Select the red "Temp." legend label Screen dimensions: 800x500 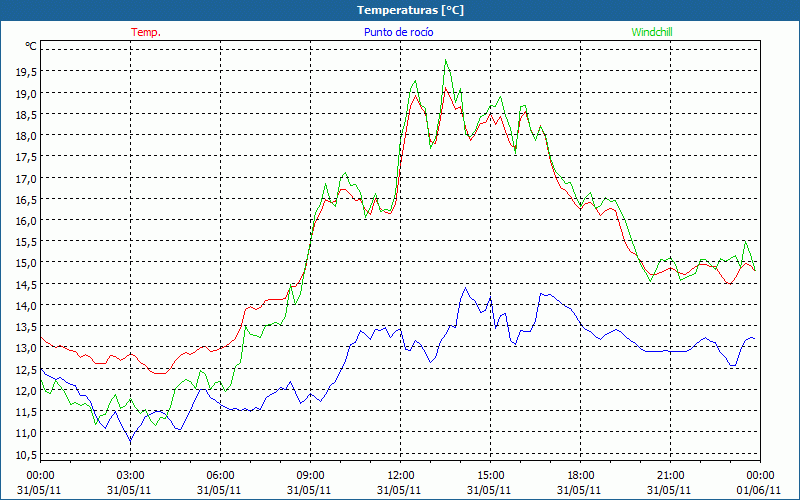(146, 32)
